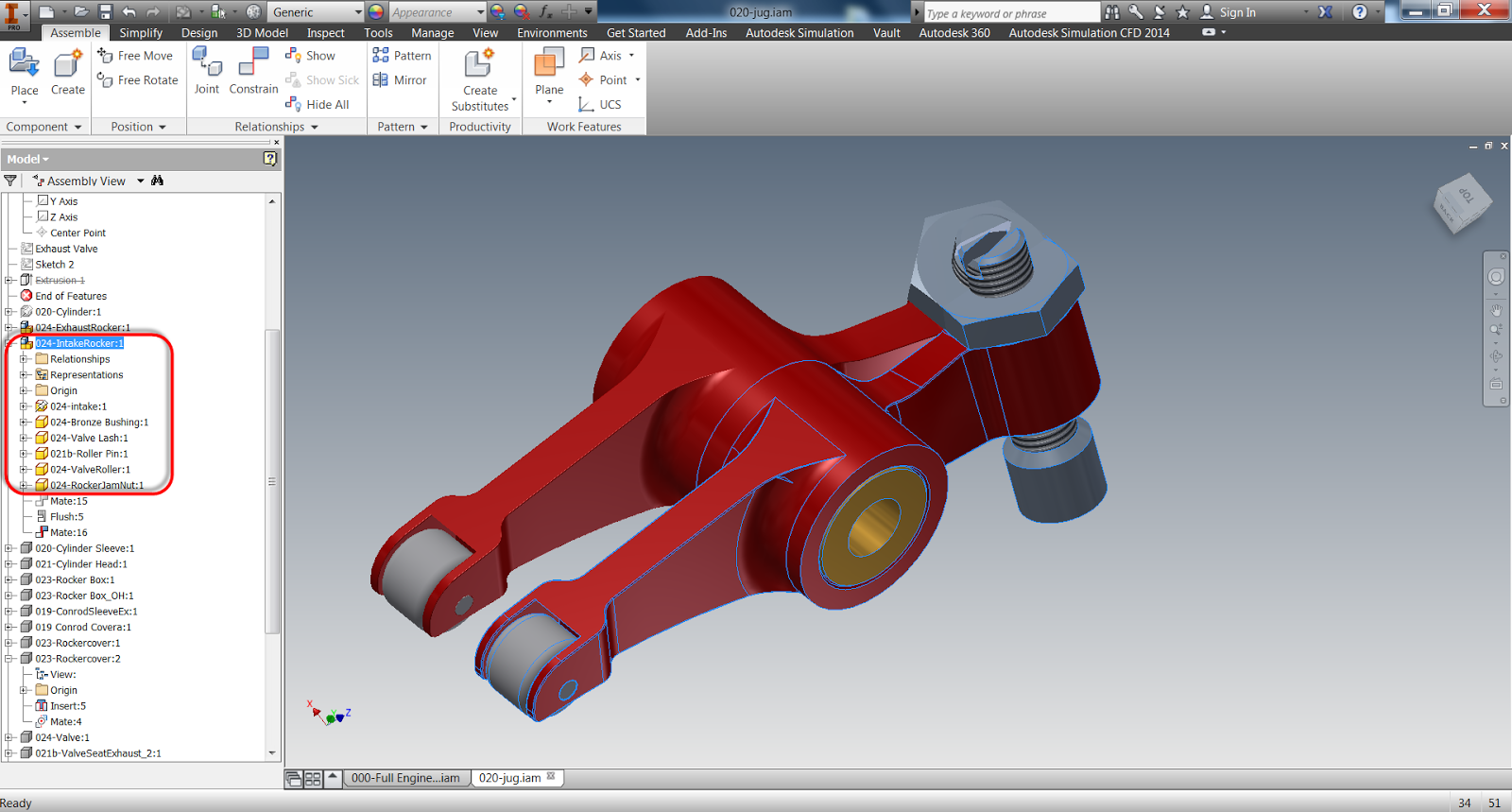1512x812 pixels.
Task: Select the Mate:15 constraint
Action: pos(69,501)
